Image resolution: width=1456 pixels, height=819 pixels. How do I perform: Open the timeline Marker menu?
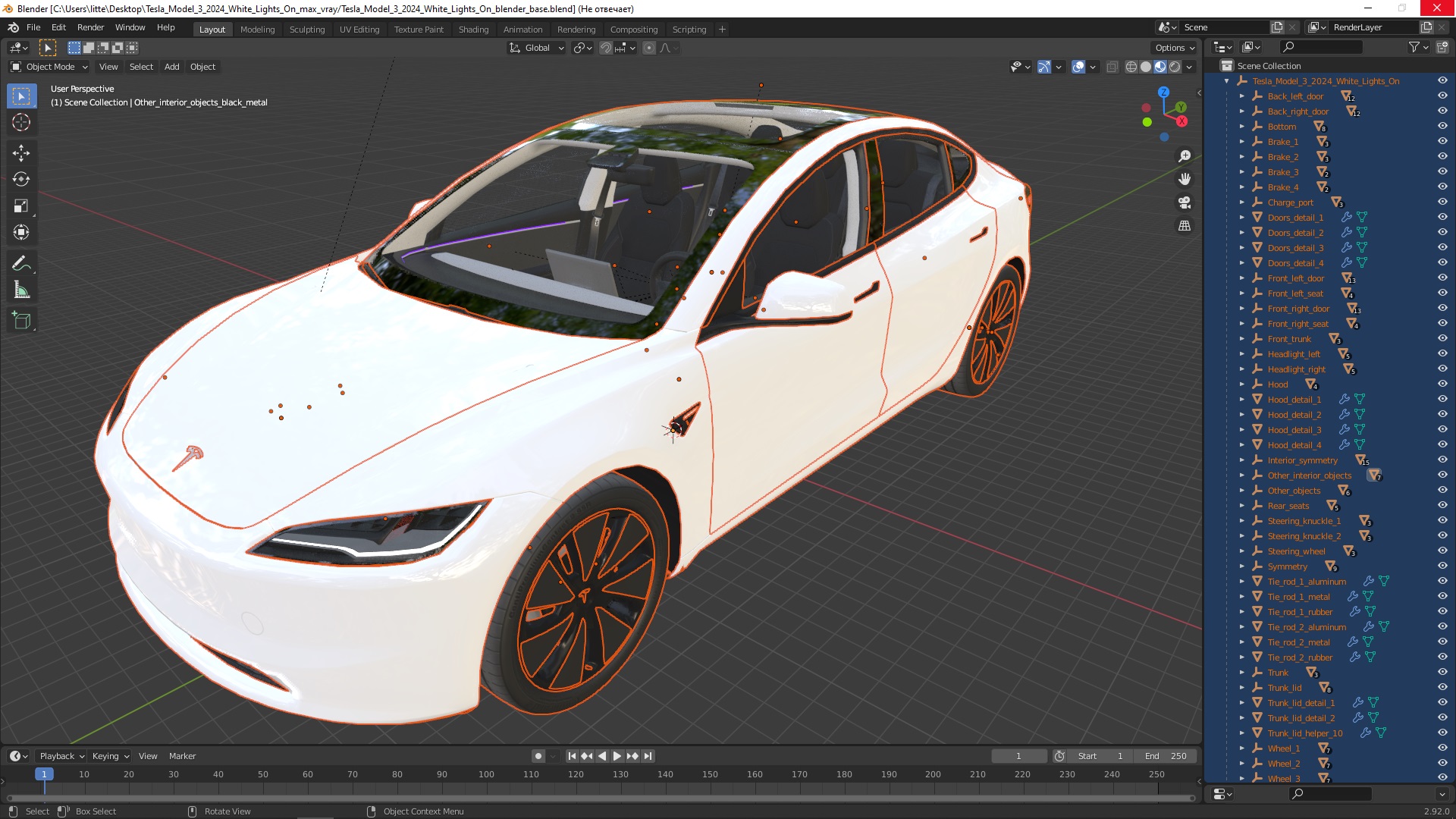(x=182, y=756)
